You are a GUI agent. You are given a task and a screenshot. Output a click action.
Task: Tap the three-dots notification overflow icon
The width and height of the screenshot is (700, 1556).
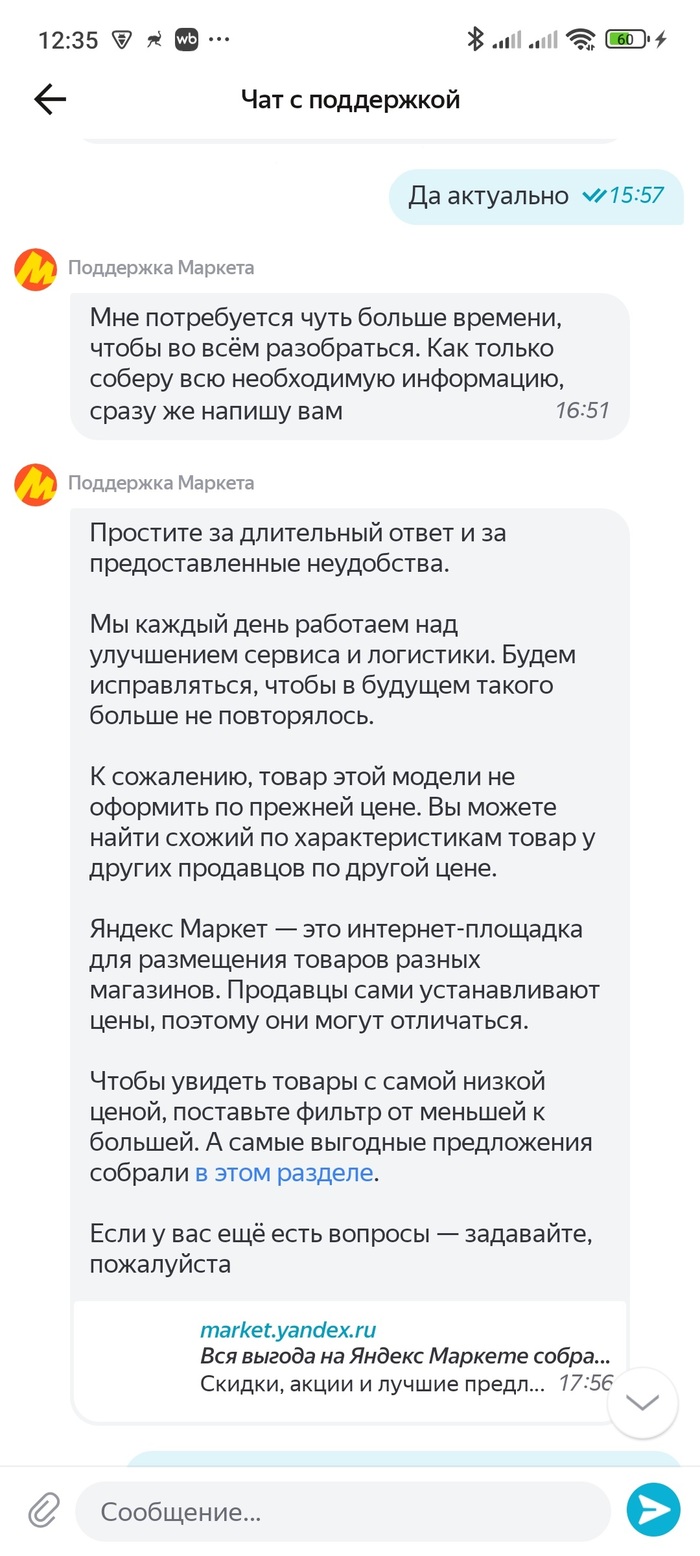pyautogui.click(x=219, y=40)
